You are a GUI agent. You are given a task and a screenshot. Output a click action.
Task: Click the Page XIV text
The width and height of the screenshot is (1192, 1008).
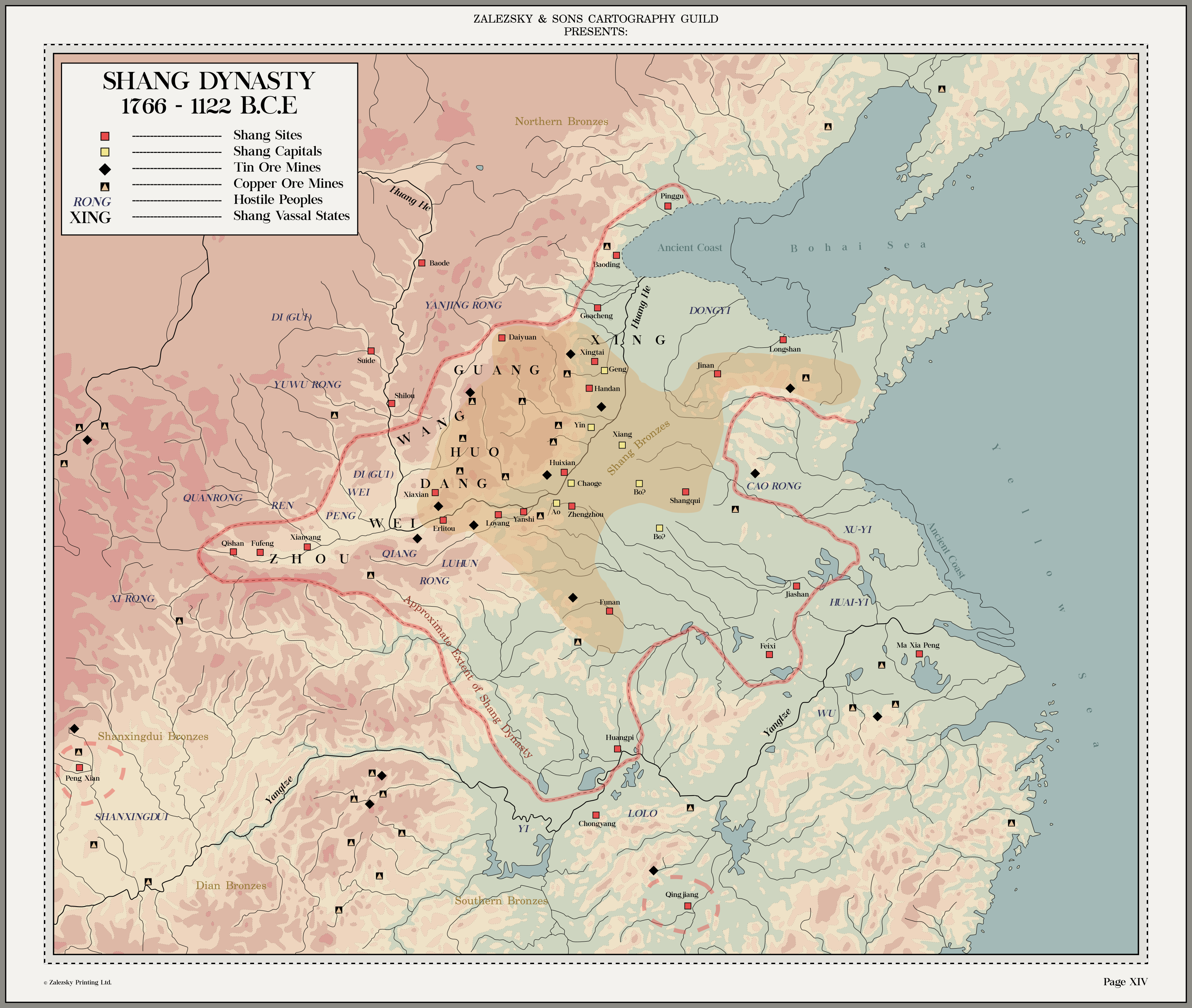[1125, 982]
